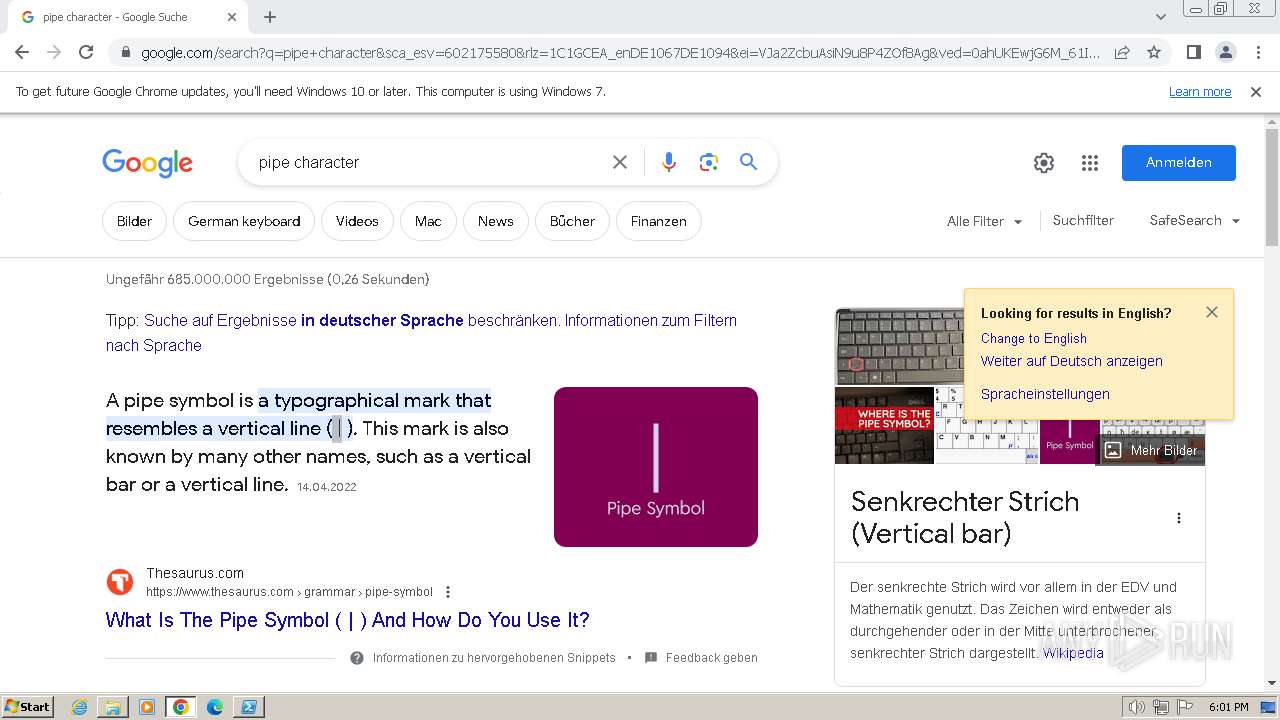Select the Bücher filter chip
The image size is (1280, 720).
(x=572, y=221)
